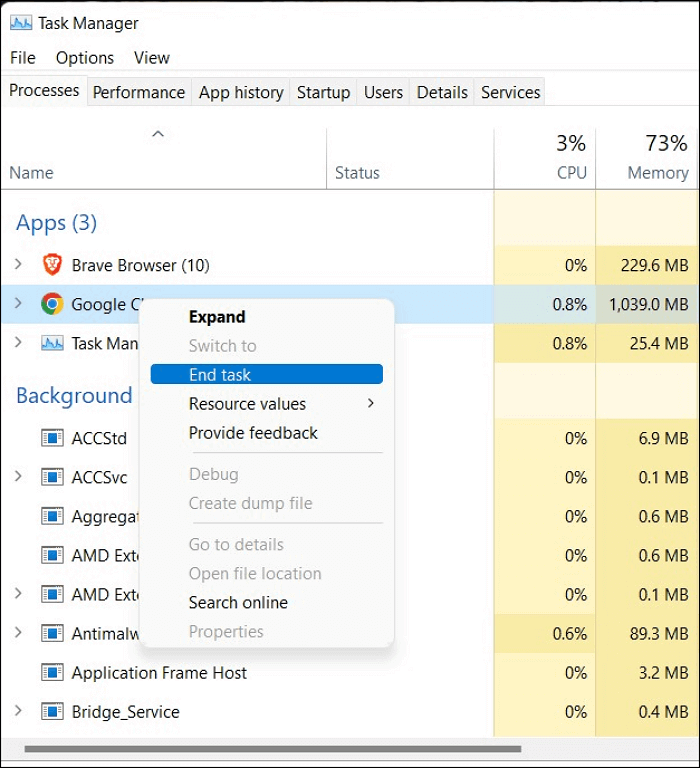Screen dimensions: 700x768
Task: Switch to the Users tab
Action: pyautogui.click(x=384, y=92)
